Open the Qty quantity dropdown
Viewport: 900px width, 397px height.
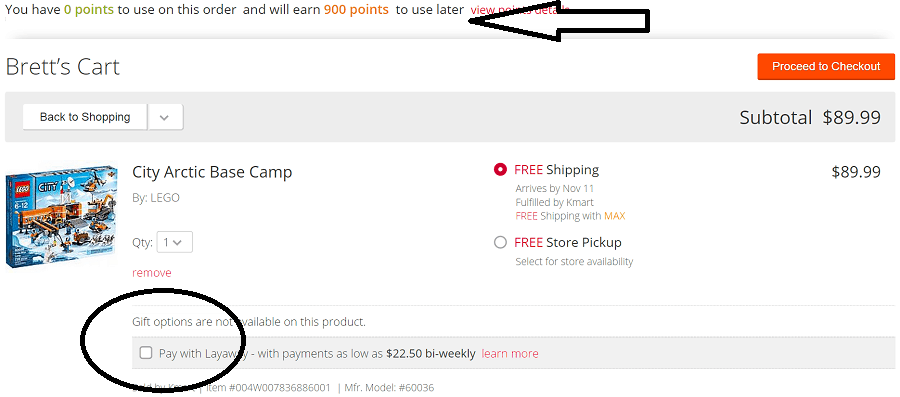tap(174, 242)
